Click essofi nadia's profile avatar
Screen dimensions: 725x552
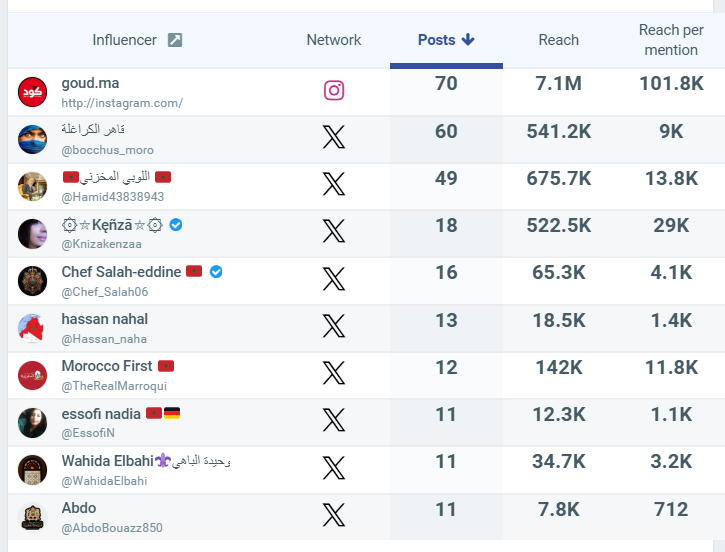coord(33,423)
